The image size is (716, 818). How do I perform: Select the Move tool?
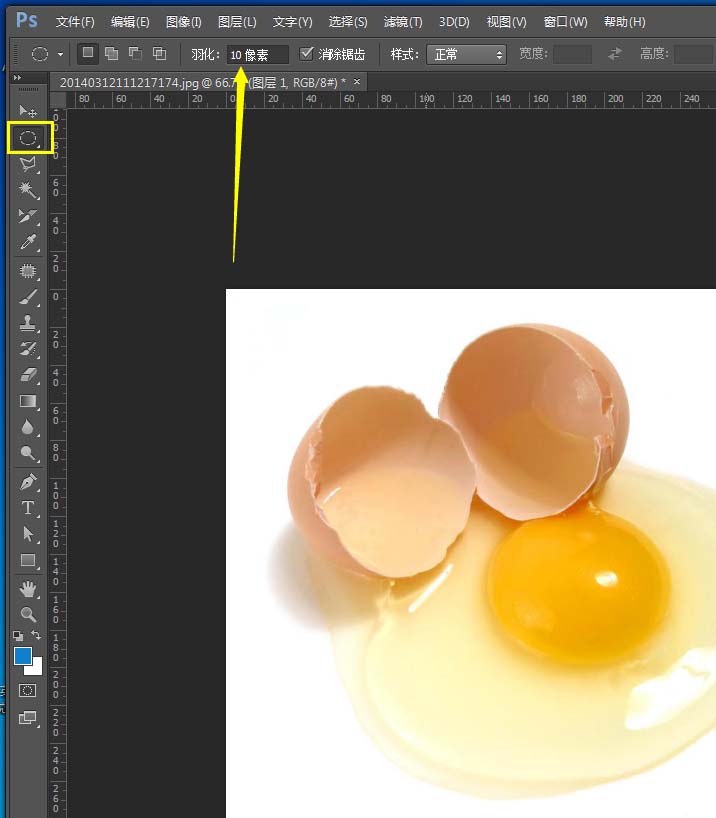(x=28, y=111)
